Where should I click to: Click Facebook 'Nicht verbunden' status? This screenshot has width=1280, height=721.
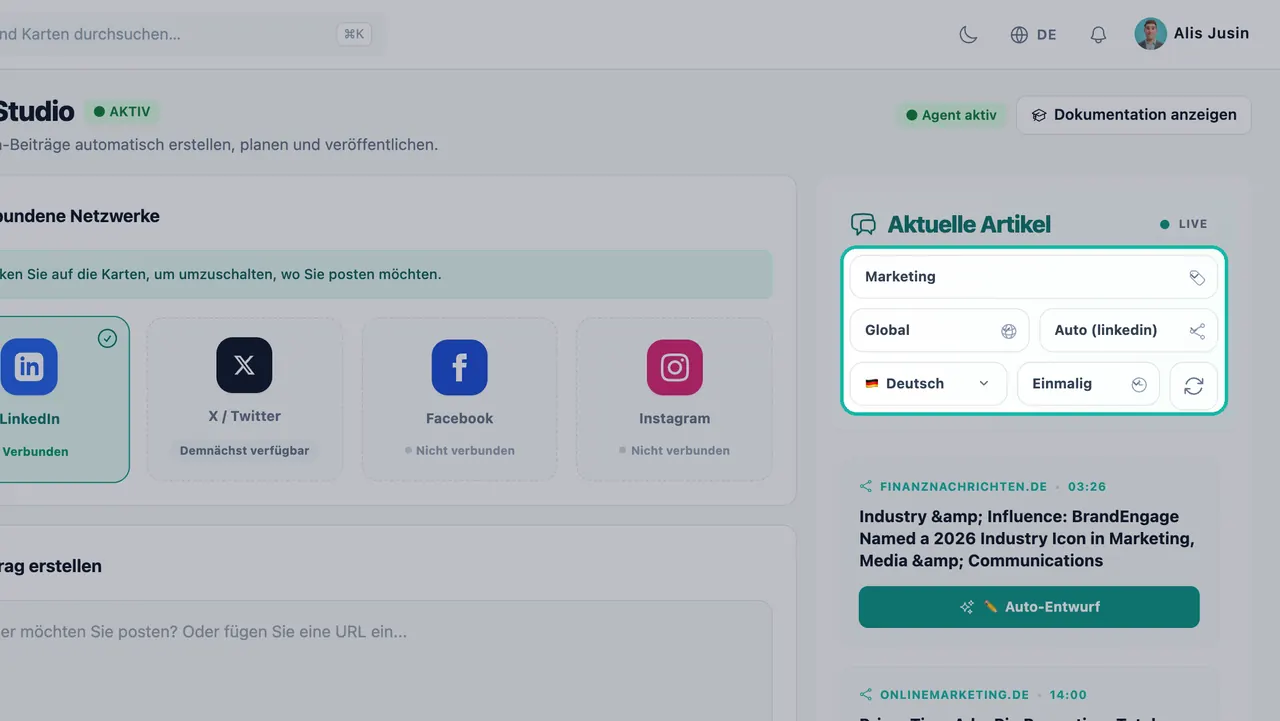[x=459, y=451]
